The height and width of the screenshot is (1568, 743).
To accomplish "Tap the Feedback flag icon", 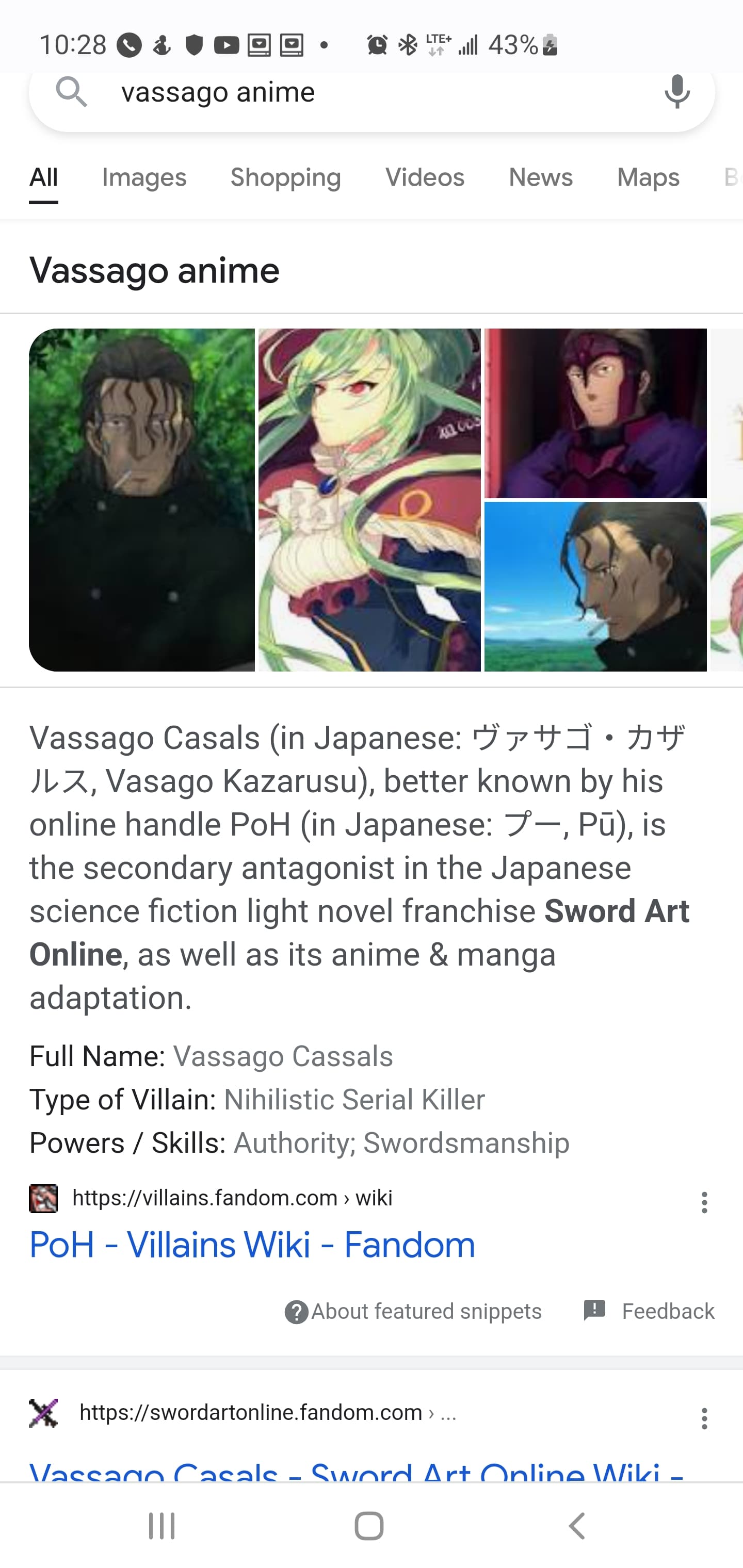I will pyautogui.click(x=594, y=1310).
